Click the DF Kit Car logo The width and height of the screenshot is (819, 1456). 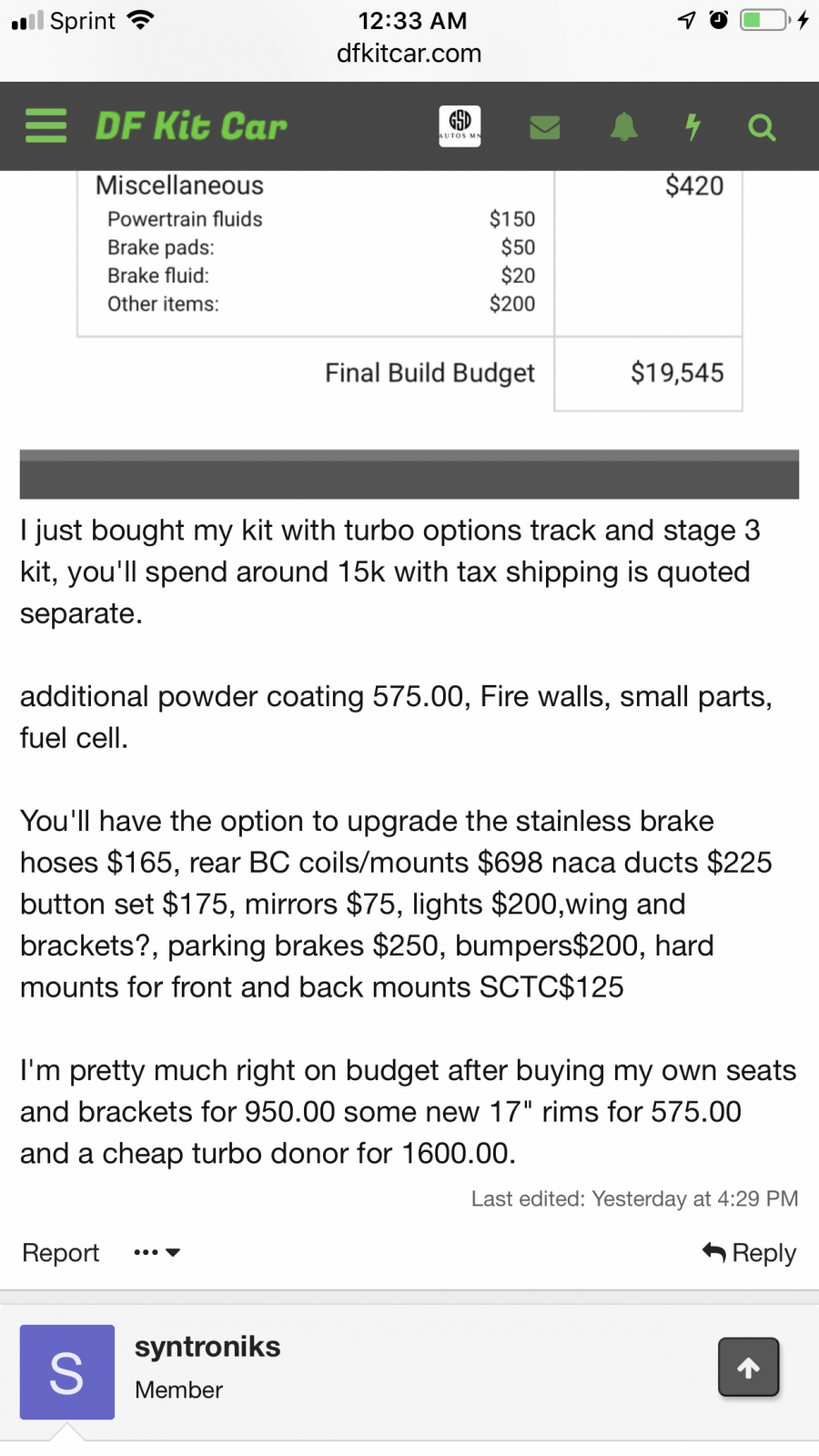coord(191,126)
